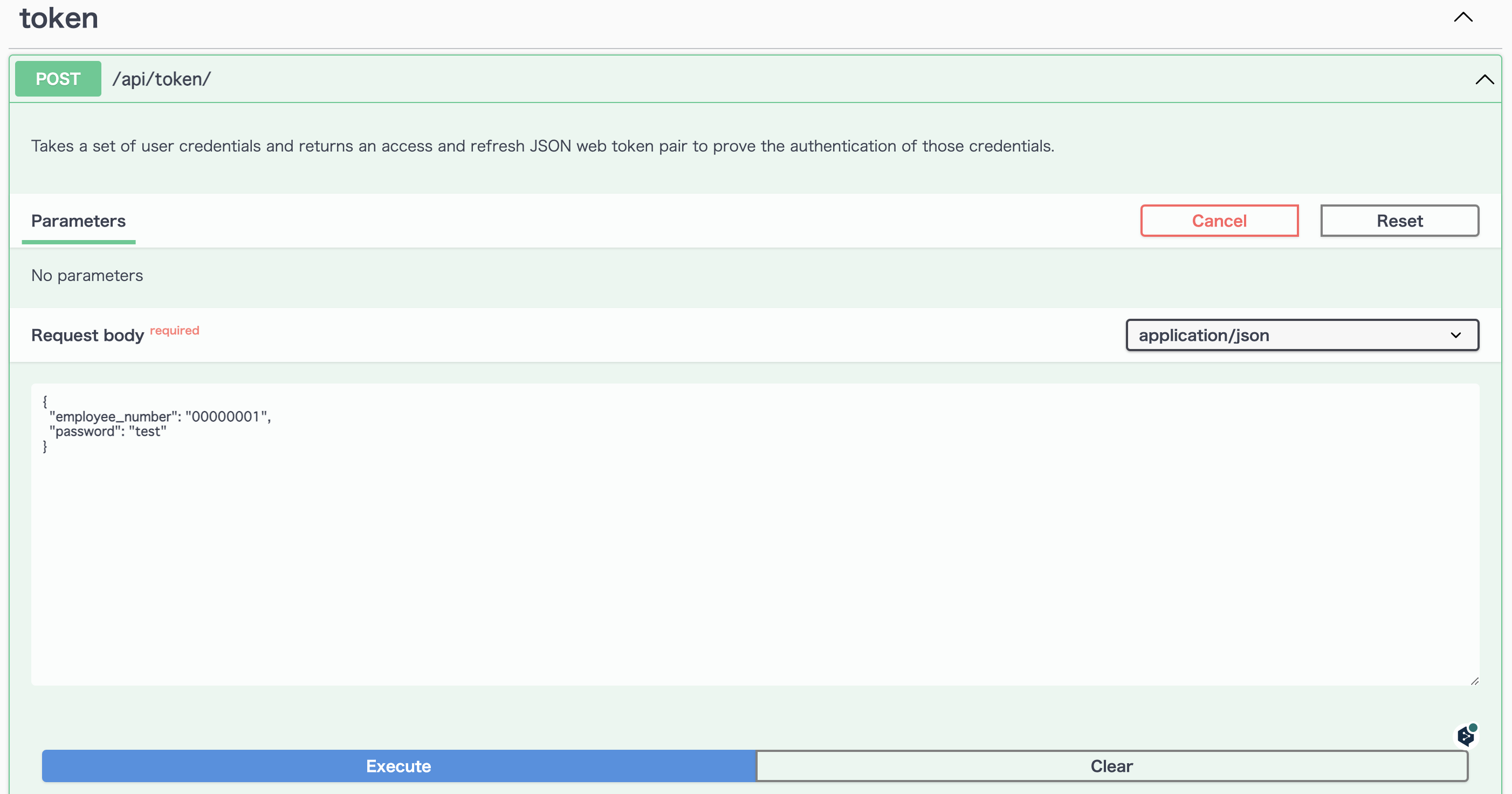Place cursor on the password line
The height and width of the screenshot is (794, 1512).
point(108,432)
